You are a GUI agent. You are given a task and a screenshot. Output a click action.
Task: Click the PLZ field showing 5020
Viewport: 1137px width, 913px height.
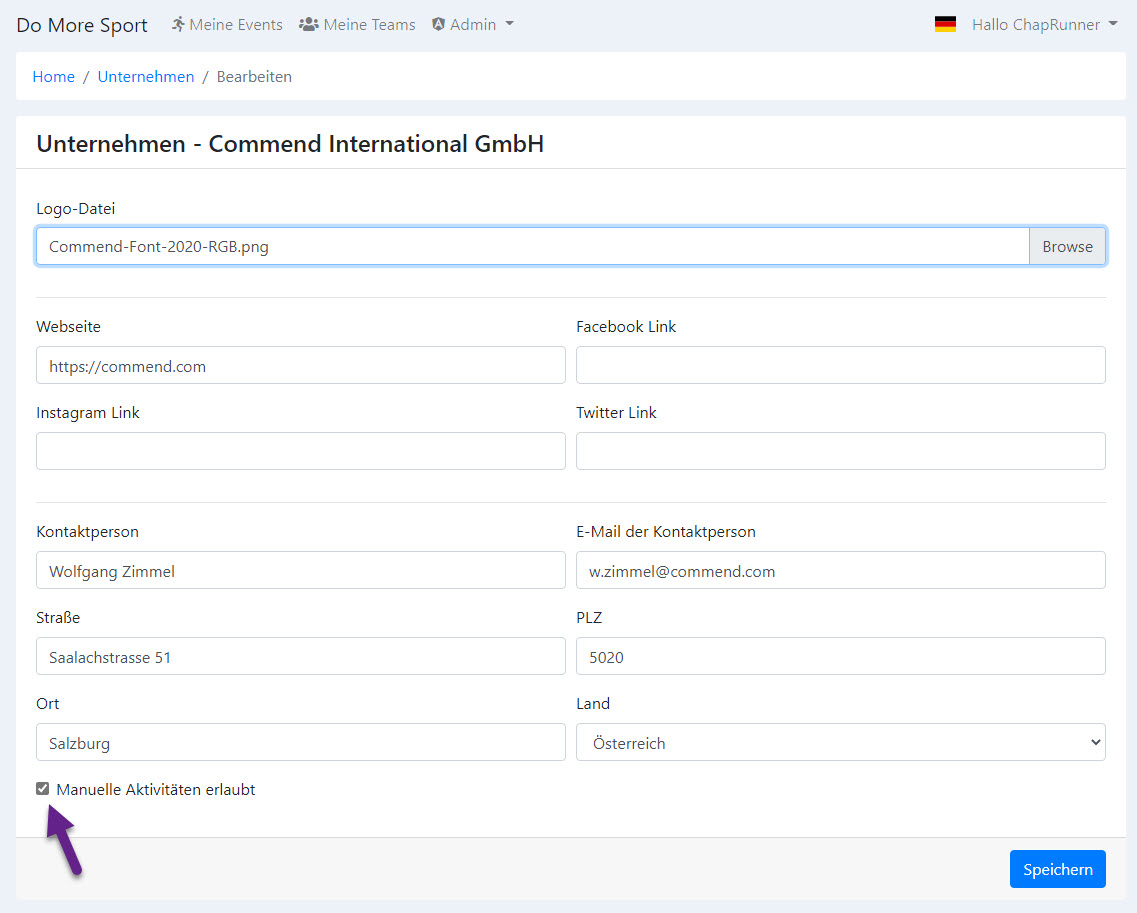840,656
